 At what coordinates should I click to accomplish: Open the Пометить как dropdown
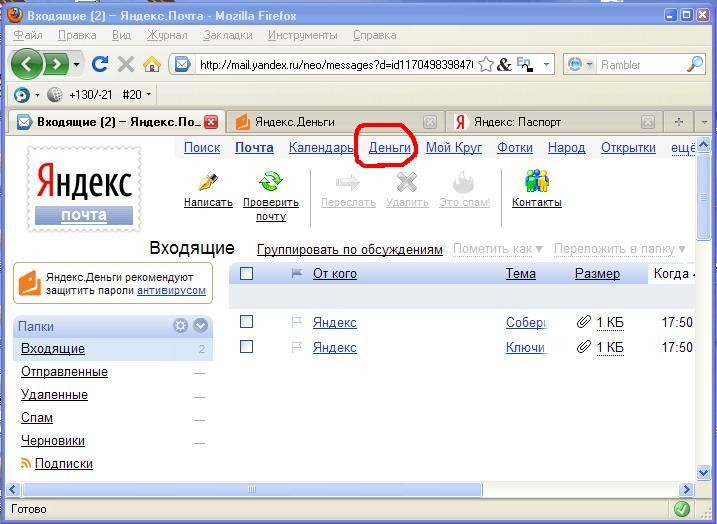point(498,249)
